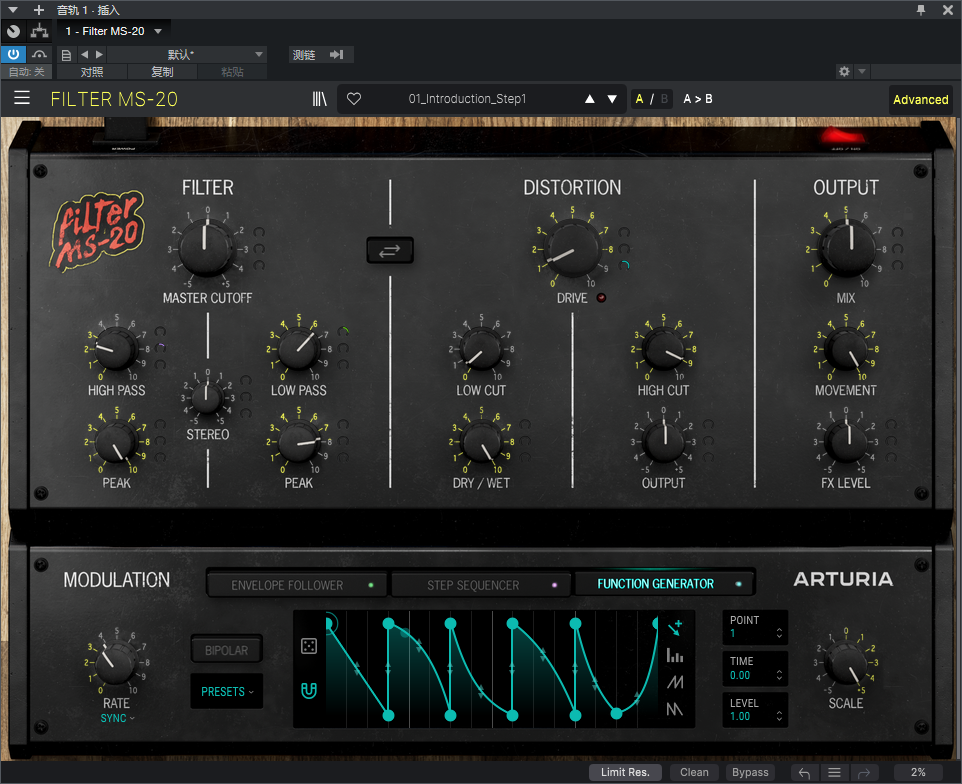
Task: Select the step bars draw mode icon
Action: (675, 655)
